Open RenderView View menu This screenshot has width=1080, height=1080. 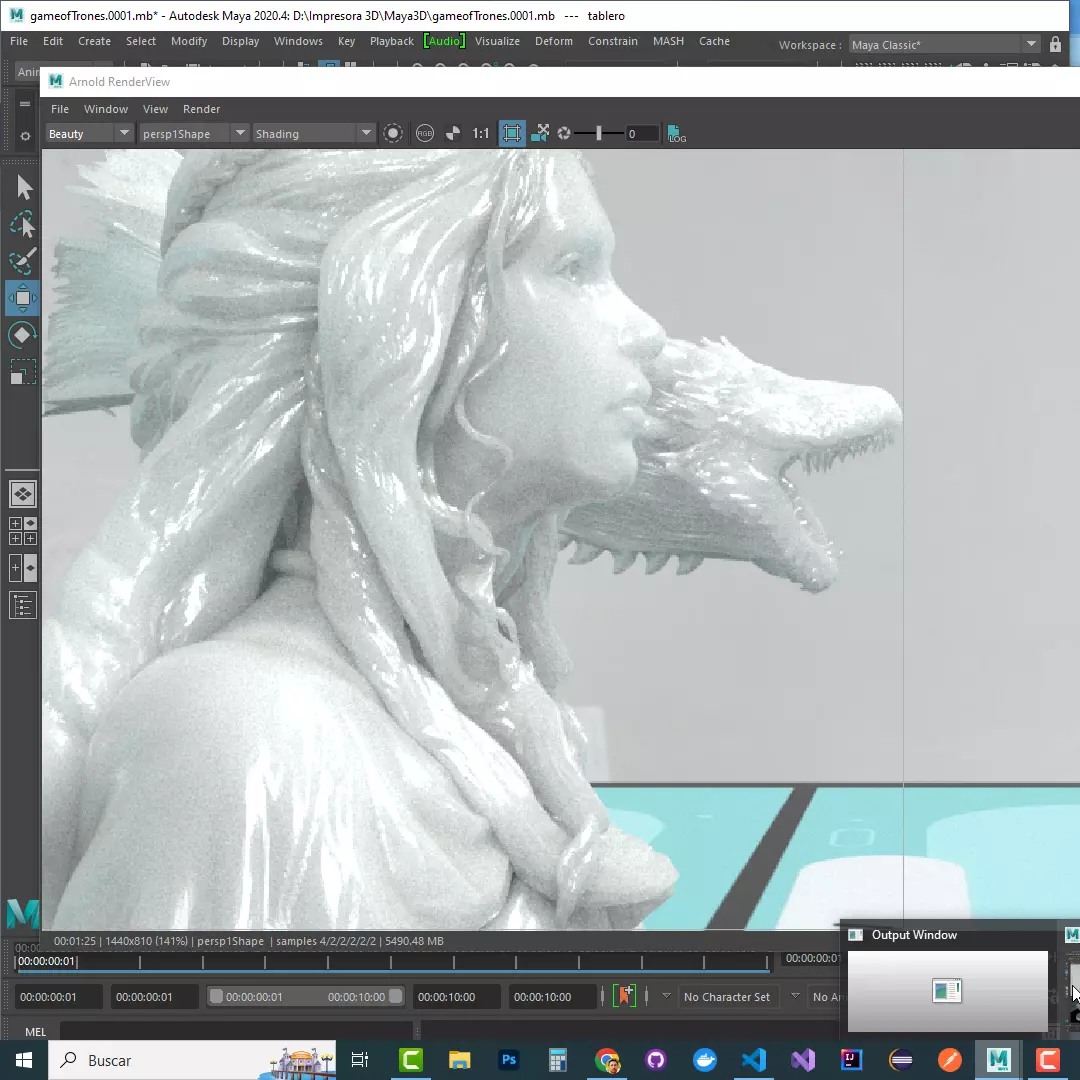pos(155,109)
